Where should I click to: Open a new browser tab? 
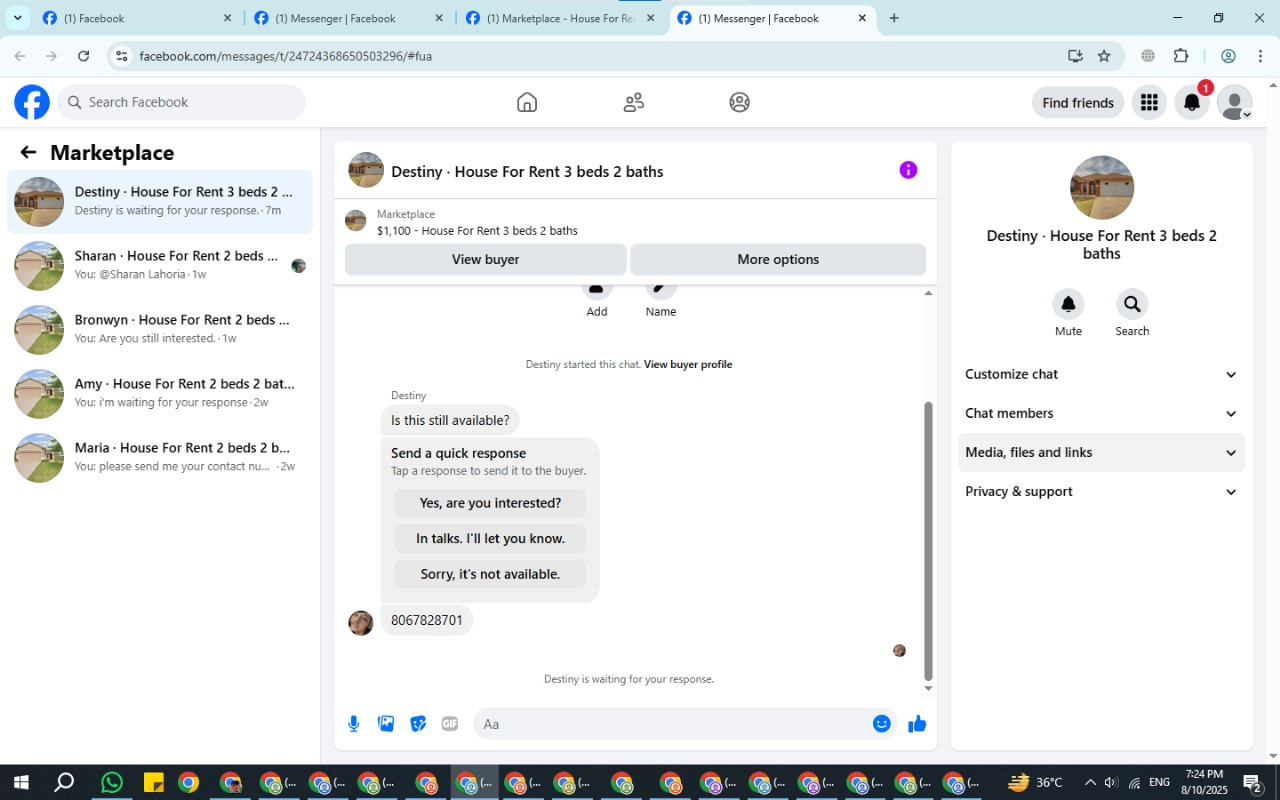(x=894, y=18)
